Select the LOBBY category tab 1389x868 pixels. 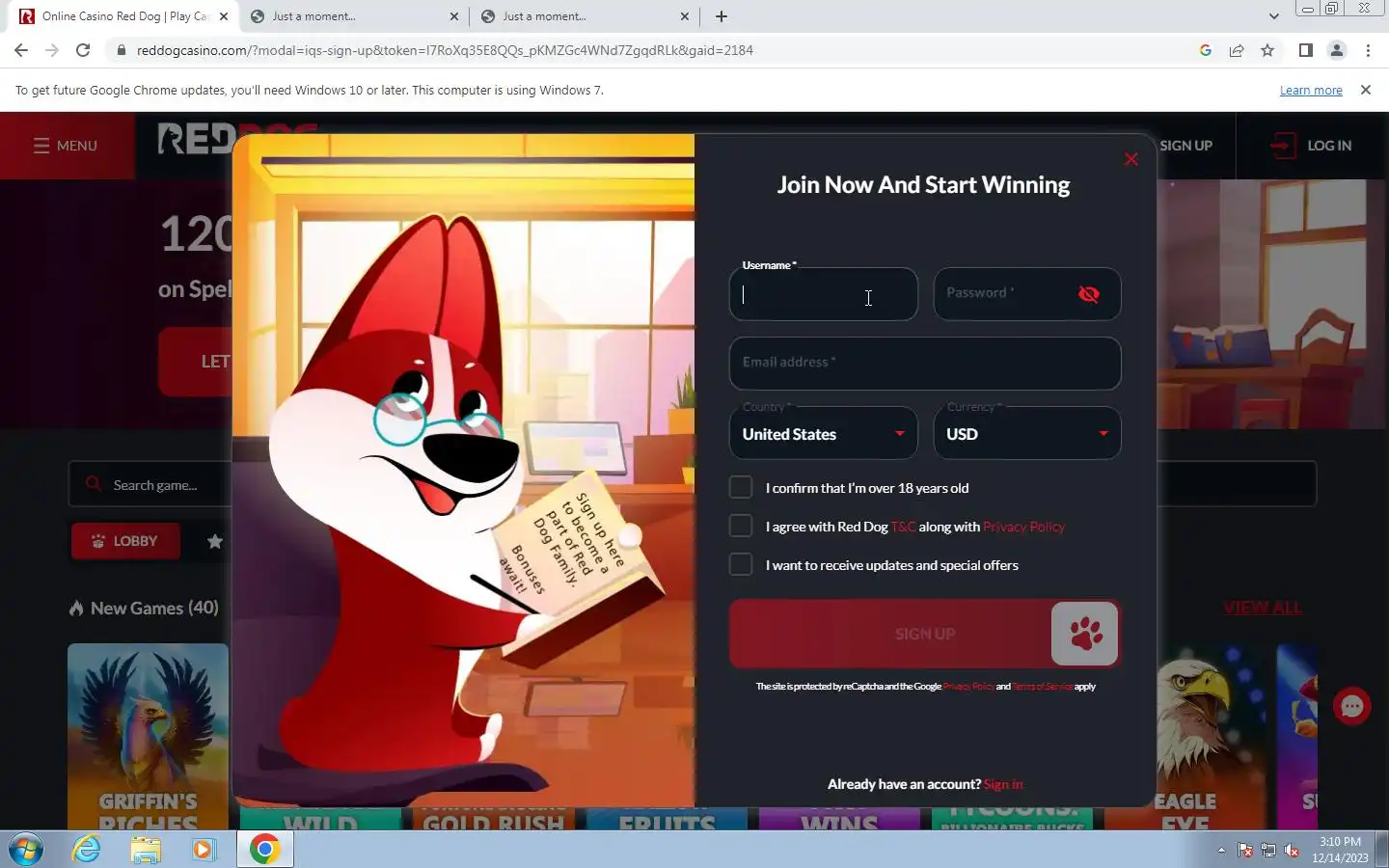125,541
